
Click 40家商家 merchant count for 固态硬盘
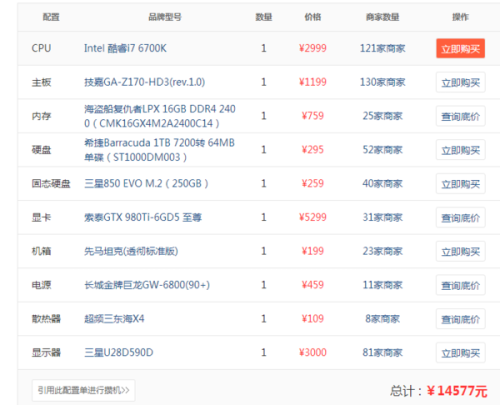(x=383, y=183)
